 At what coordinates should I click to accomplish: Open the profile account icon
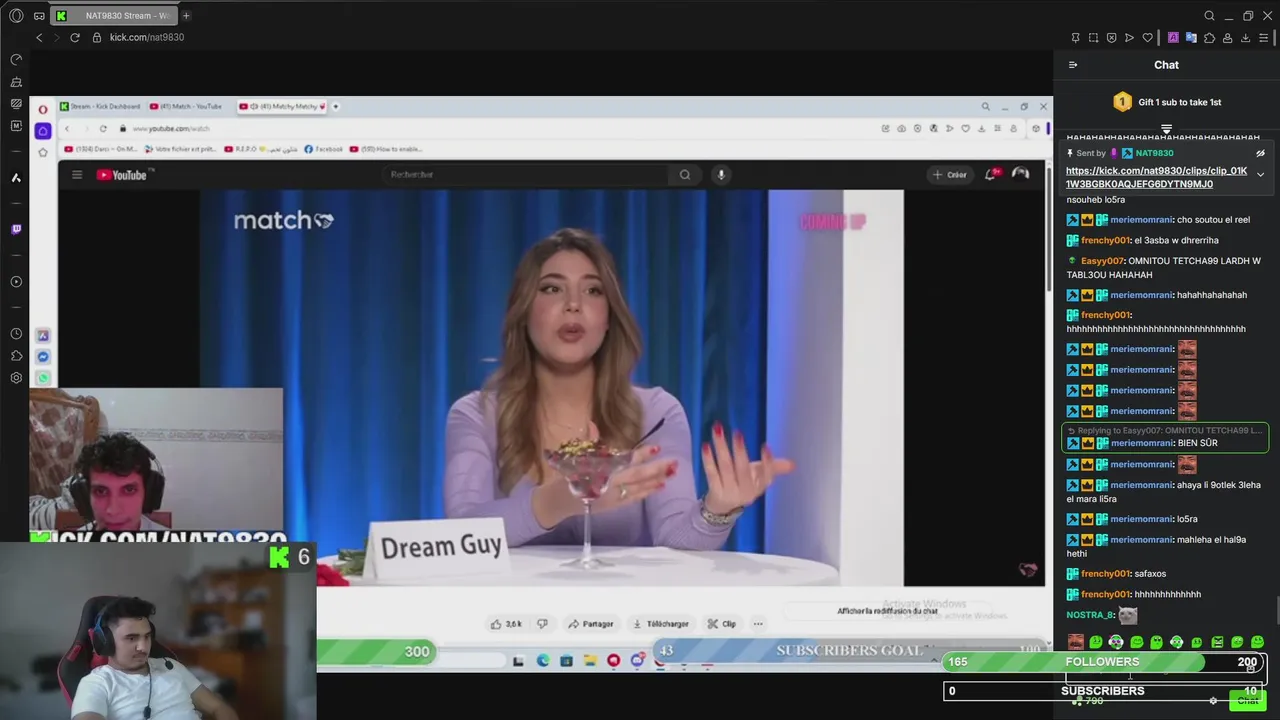click(1227, 38)
